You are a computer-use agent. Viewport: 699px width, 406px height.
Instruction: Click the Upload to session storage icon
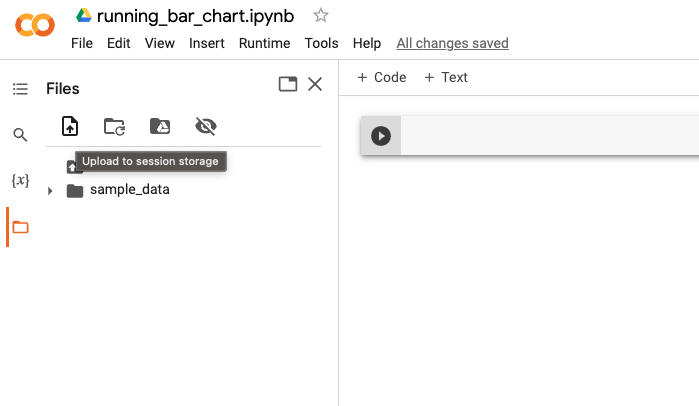(69, 126)
